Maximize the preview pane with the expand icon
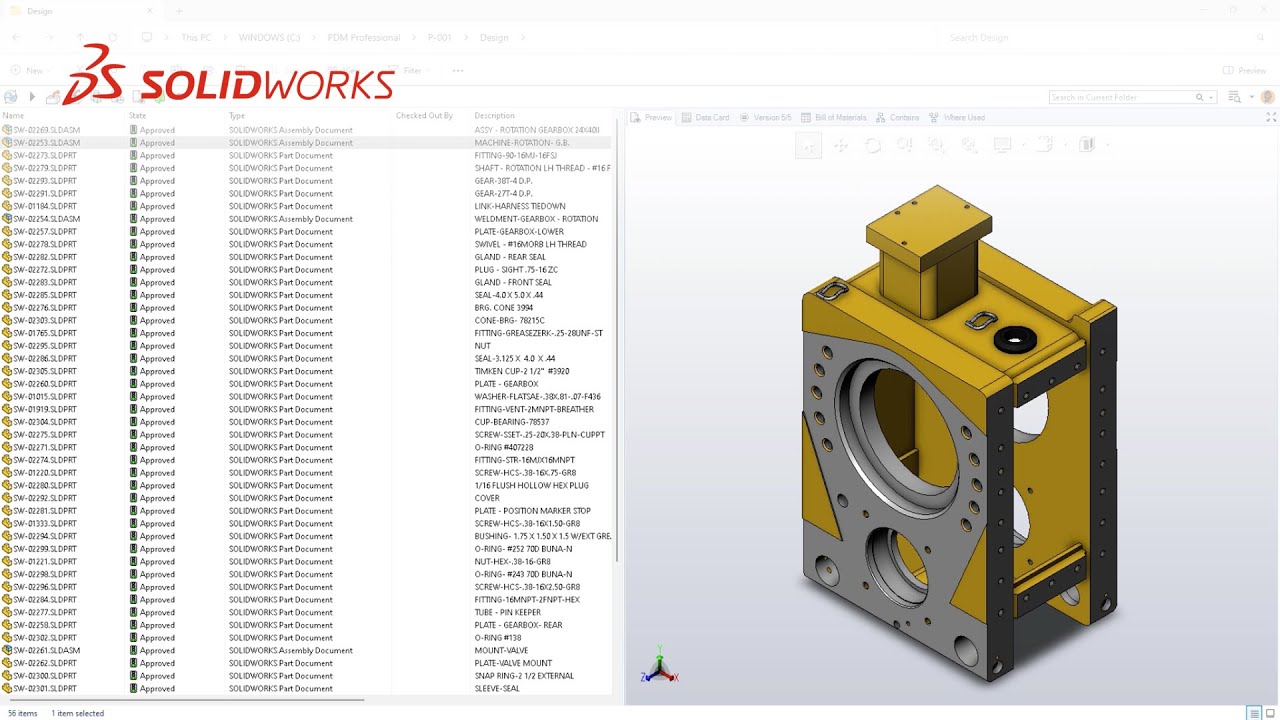 [x=1271, y=117]
